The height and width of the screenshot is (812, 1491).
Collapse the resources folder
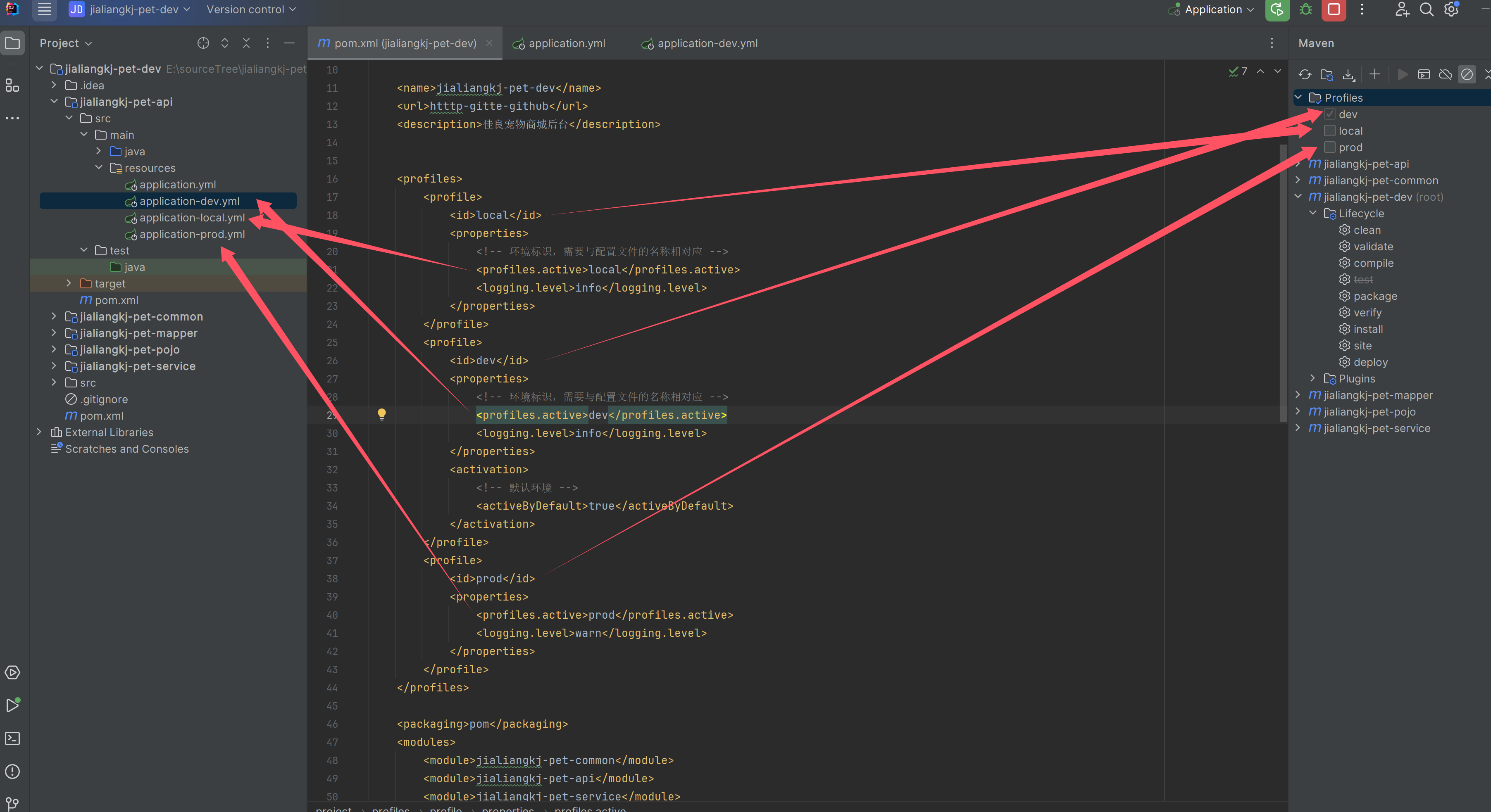click(x=98, y=168)
